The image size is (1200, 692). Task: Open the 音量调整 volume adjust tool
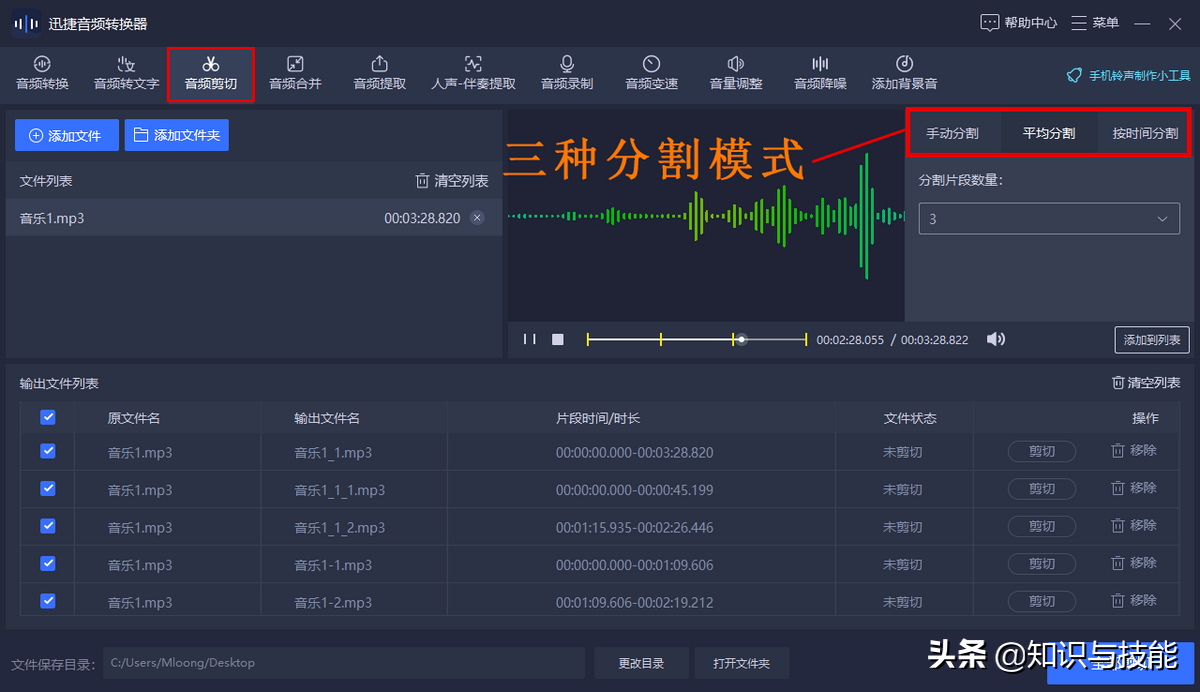point(736,73)
